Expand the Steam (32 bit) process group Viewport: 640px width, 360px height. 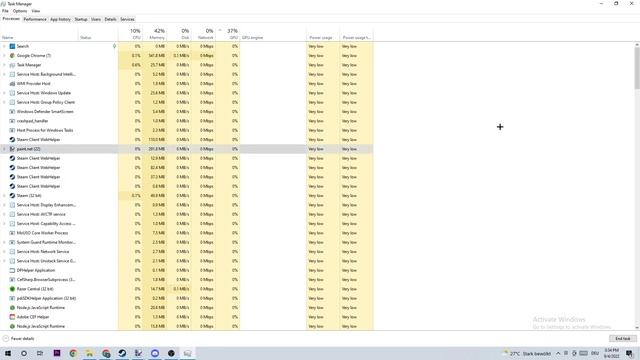(4, 196)
